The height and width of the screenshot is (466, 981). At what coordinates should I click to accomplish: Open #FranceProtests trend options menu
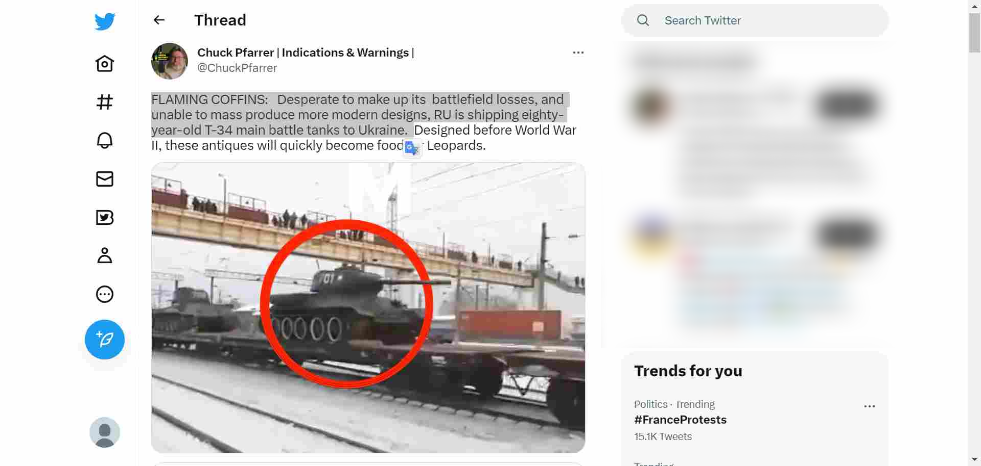coord(869,406)
